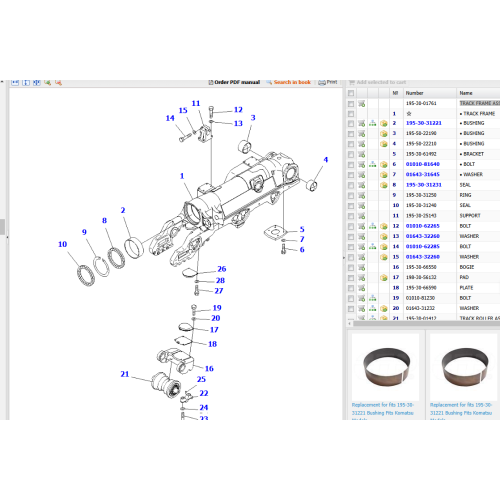Click the Print button

click(x=328, y=82)
